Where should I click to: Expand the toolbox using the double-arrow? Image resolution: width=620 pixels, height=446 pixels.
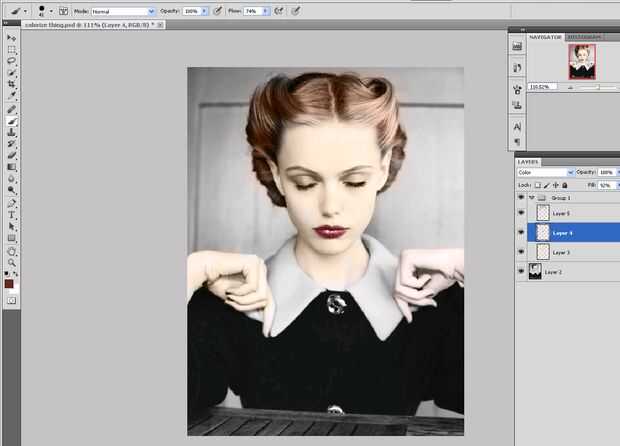point(6,23)
